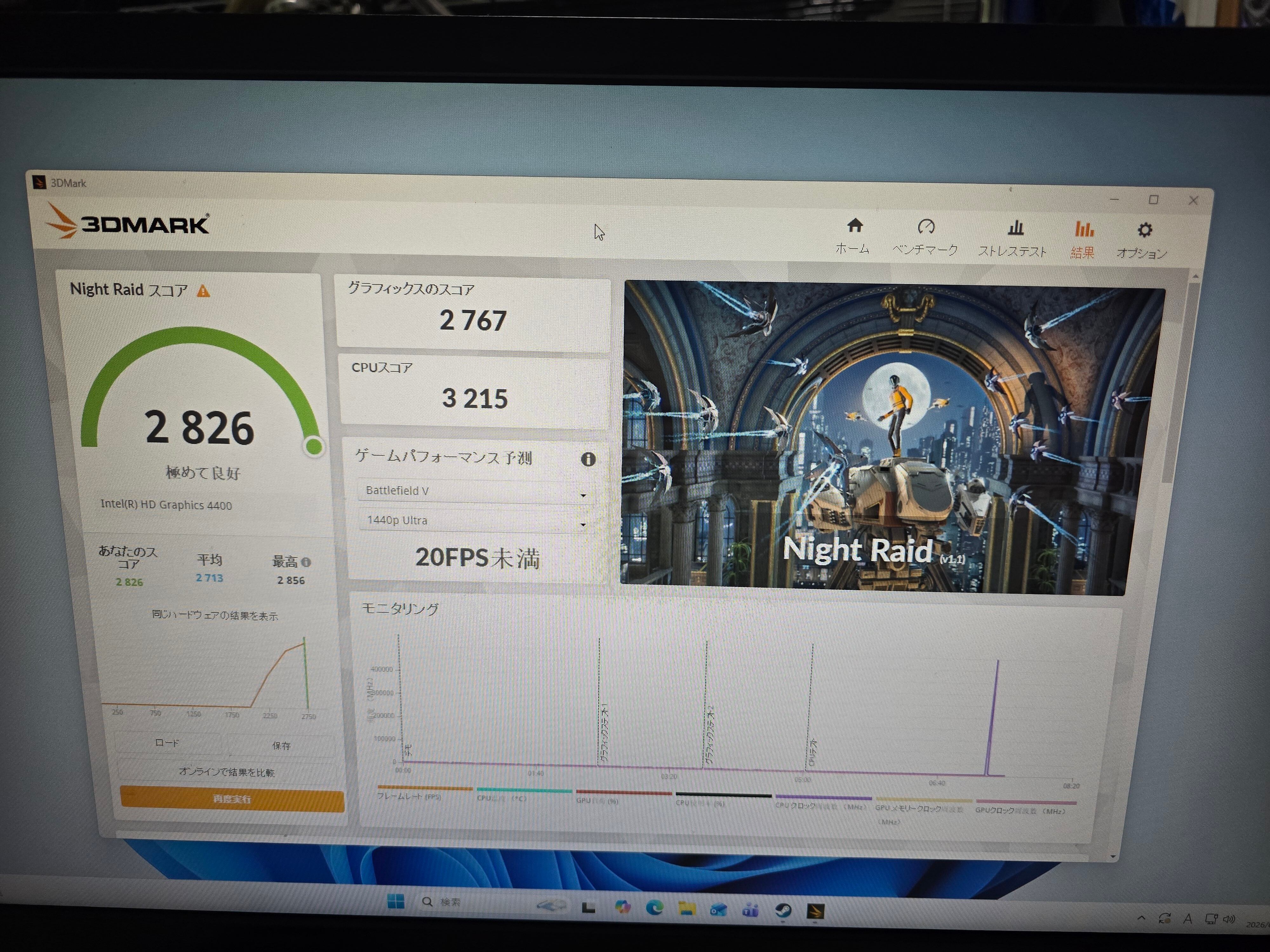The image size is (1270, 952).
Task: Click the Night Raid score warning triangle
Action: coord(203,292)
